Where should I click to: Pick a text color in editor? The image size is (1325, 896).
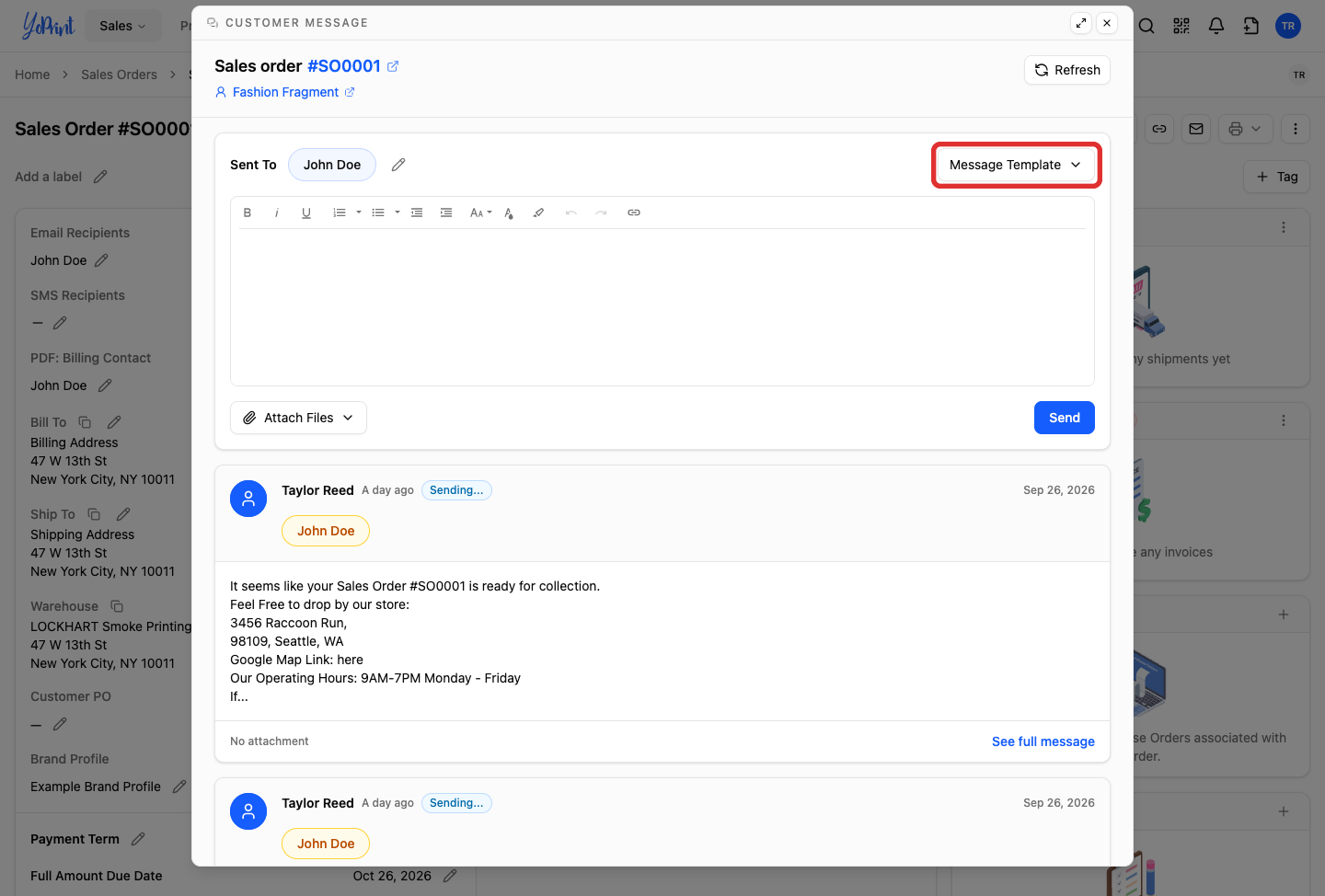(509, 213)
